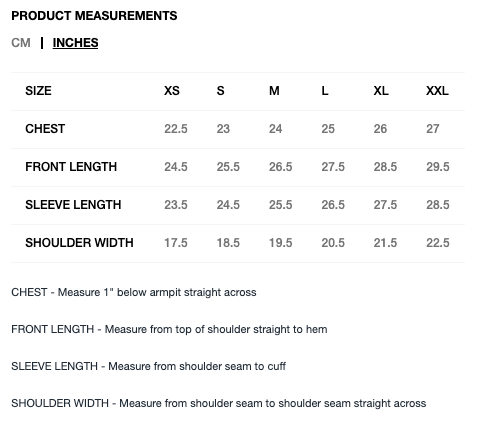Click the M sleeve length value 25.5
The width and height of the screenshot is (483, 436).
[281, 205]
